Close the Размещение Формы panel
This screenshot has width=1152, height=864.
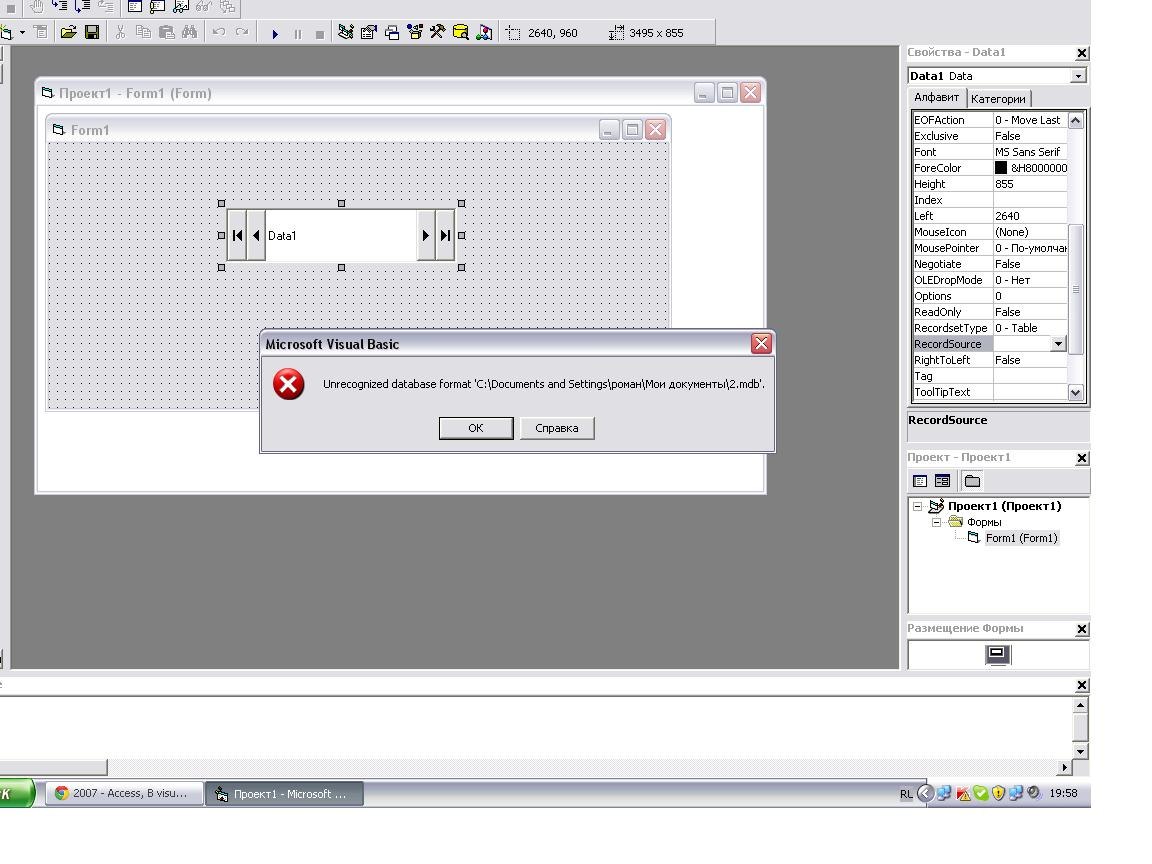point(1081,629)
